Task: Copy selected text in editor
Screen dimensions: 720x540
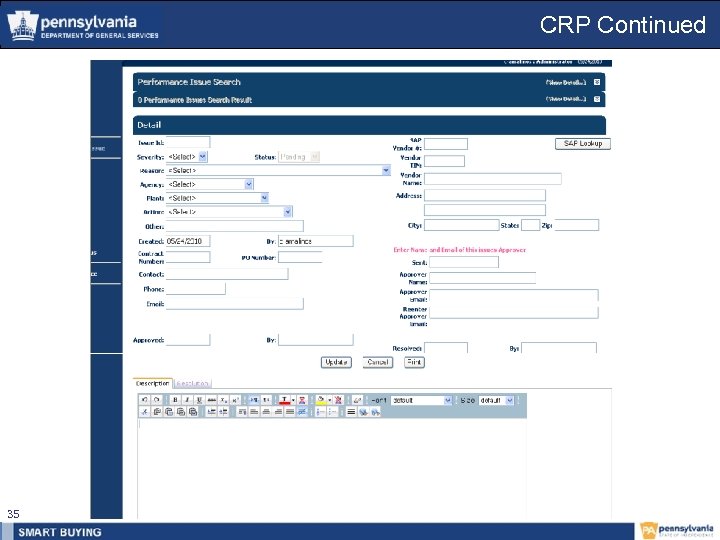Action: click(157, 412)
